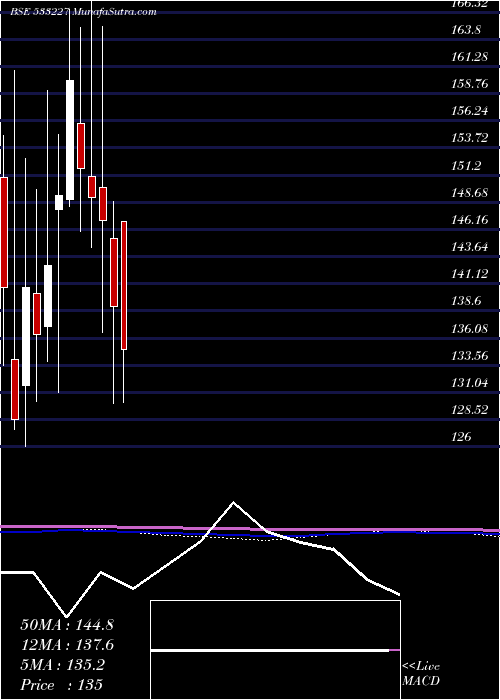500x700 pixels.
Task: Click the 161.28 price axis label
Action: [470, 57]
